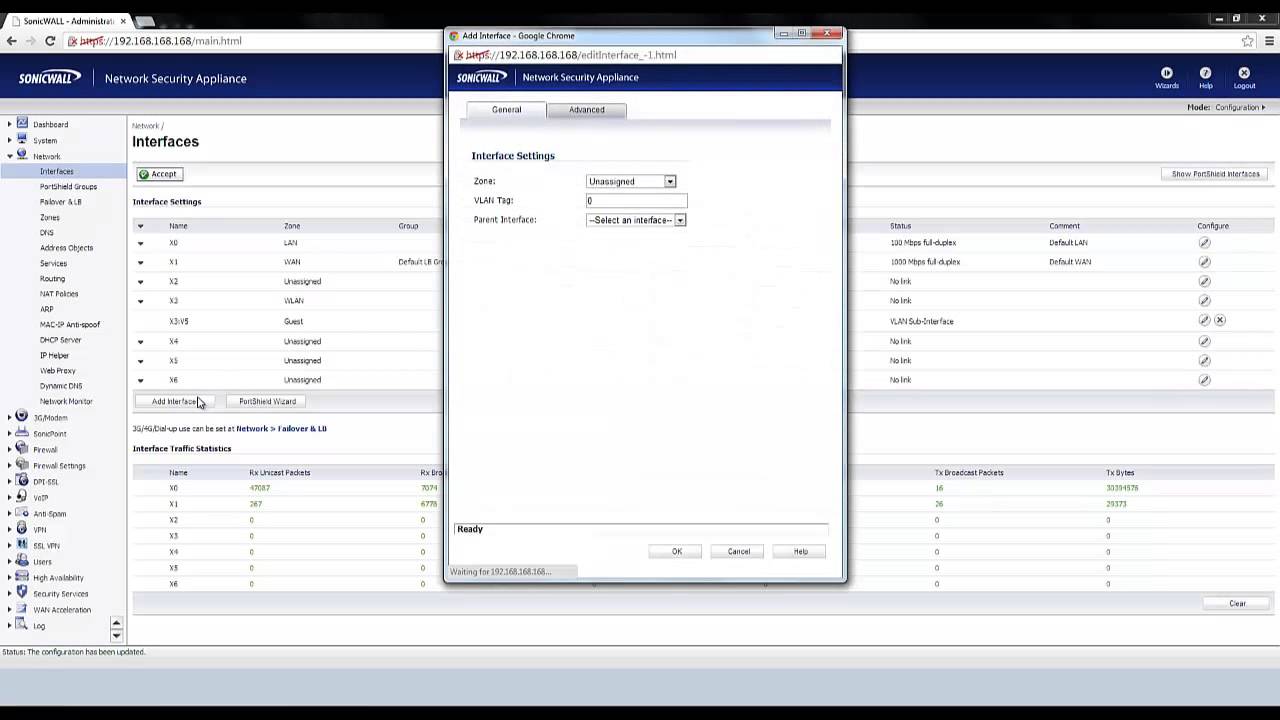
Task: Delete the X3:V5 sub-interface icon
Action: (1220, 321)
